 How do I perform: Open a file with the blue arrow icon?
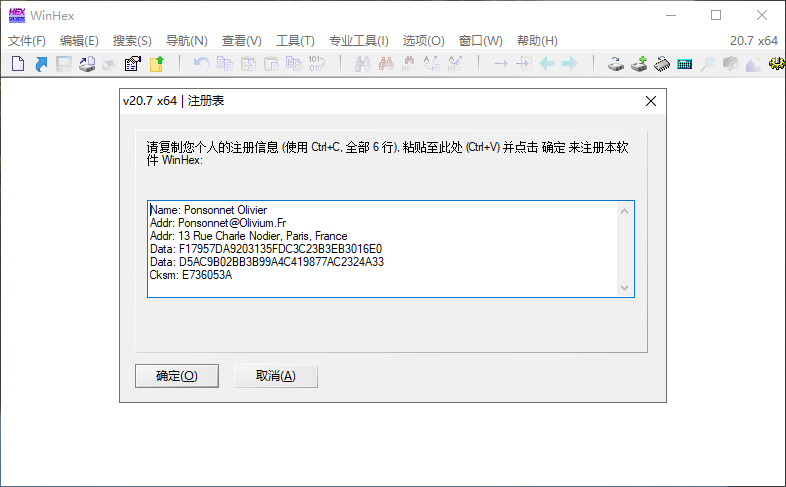coord(41,64)
